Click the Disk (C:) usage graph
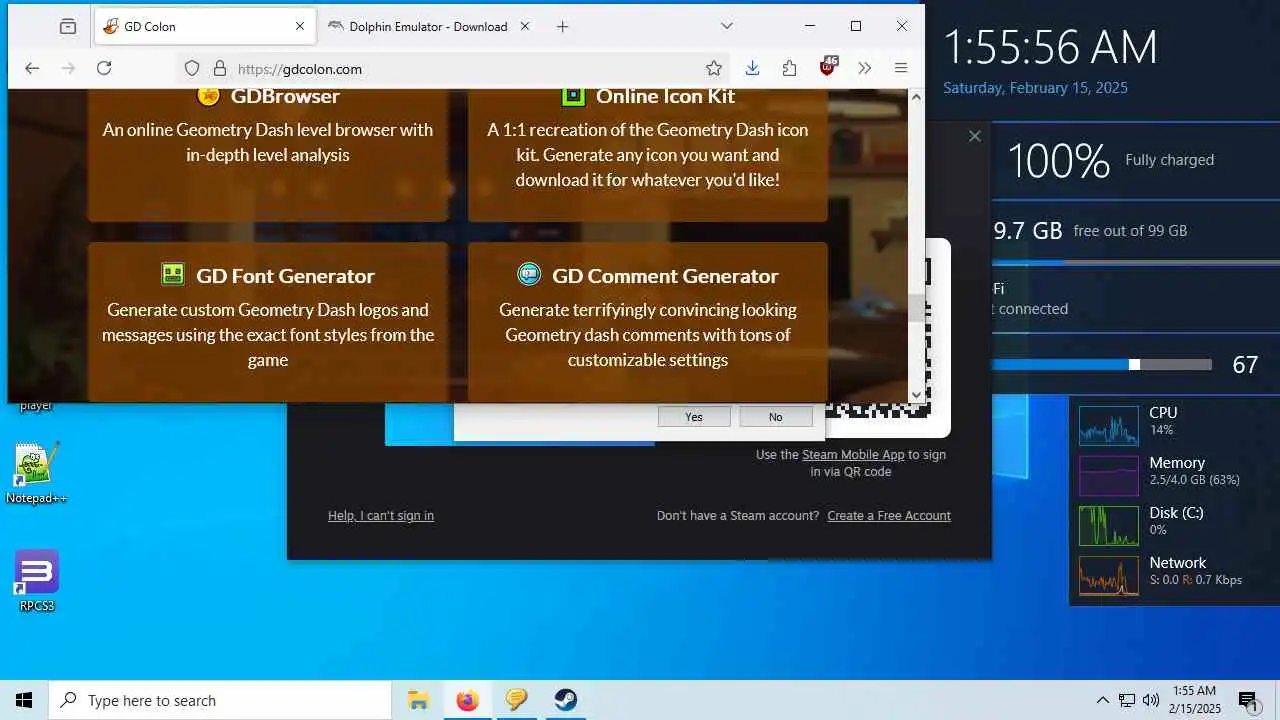1280x720 pixels. click(1108, 526)
